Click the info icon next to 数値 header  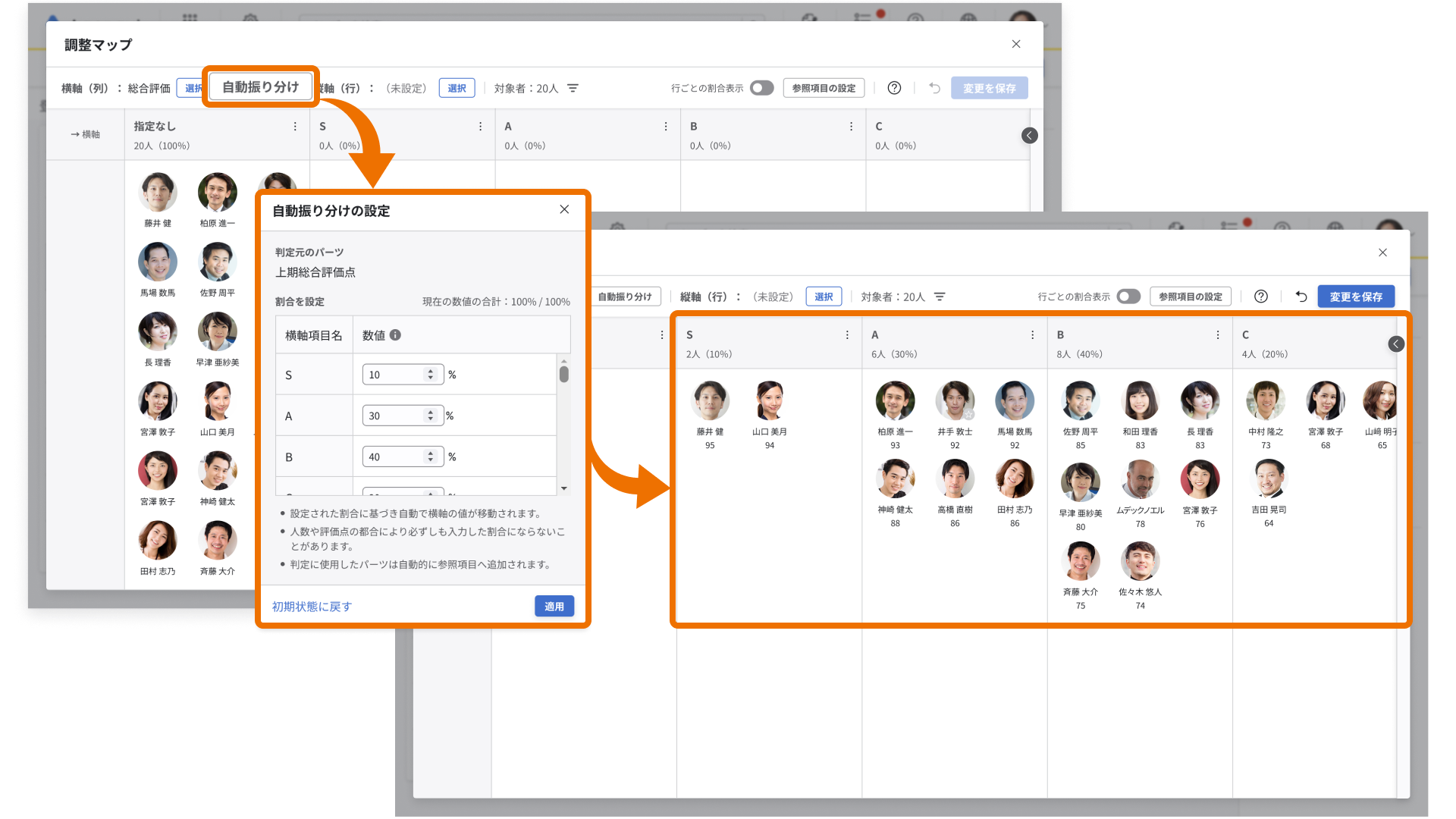[x=395, y=334]
